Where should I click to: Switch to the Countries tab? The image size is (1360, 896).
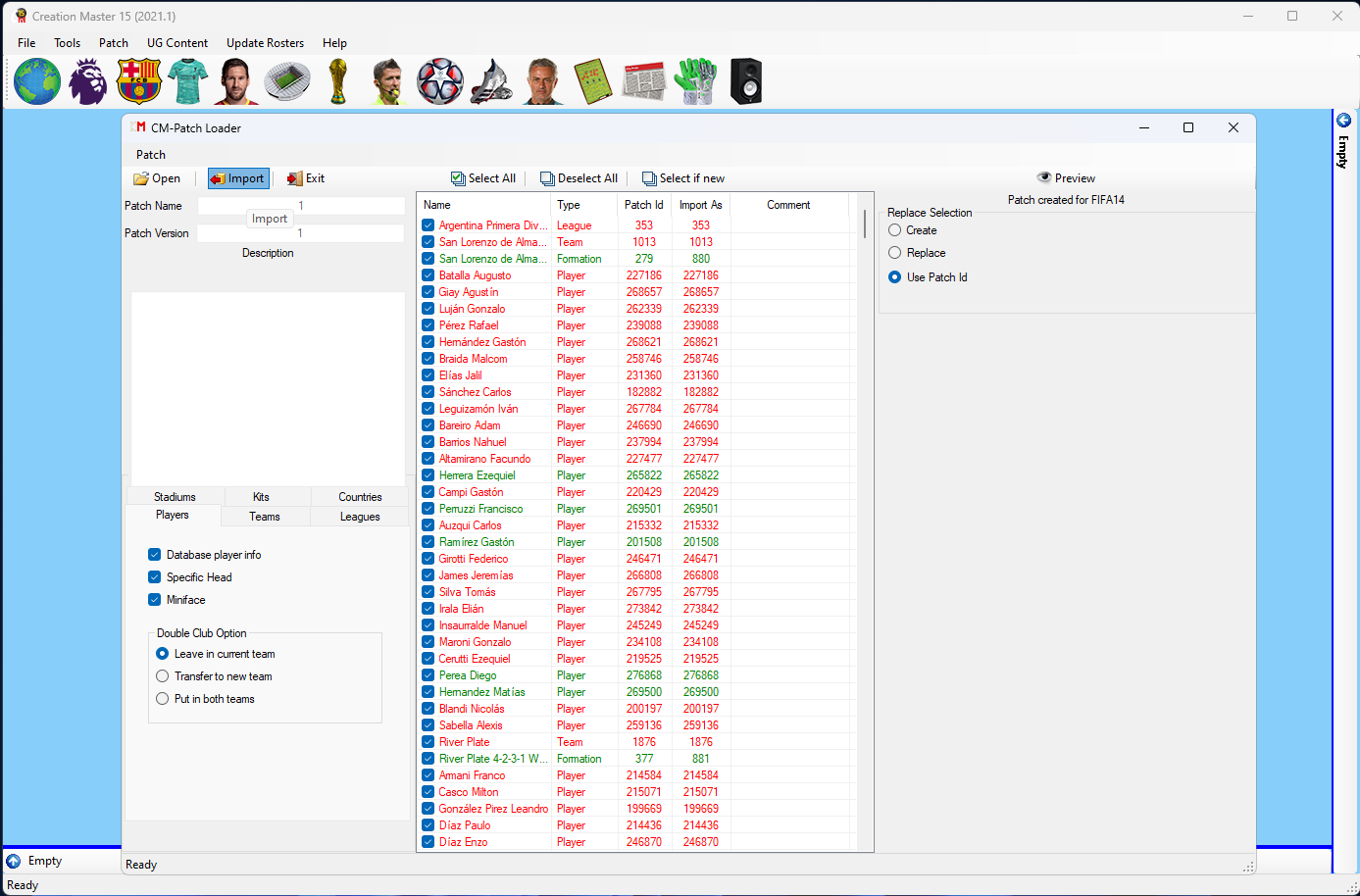pos(360,497)
